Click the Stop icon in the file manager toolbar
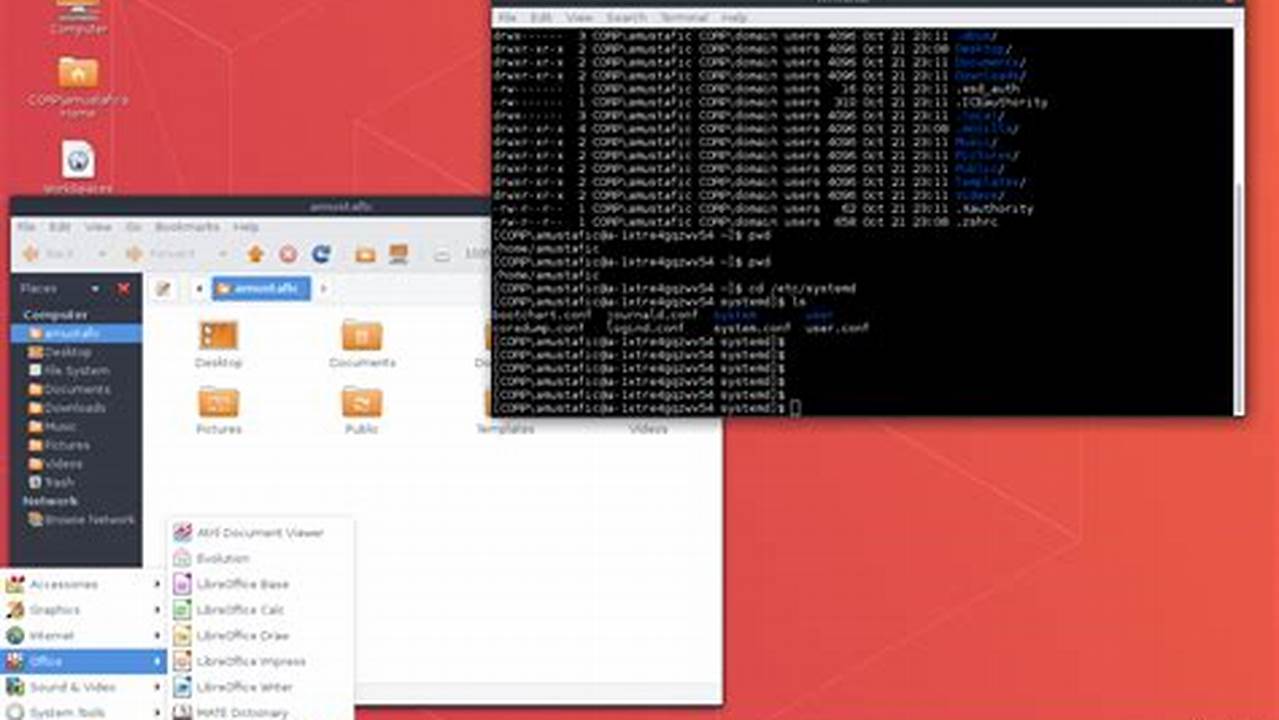This screenshot has height=720, width=1279. pos(288,253)
